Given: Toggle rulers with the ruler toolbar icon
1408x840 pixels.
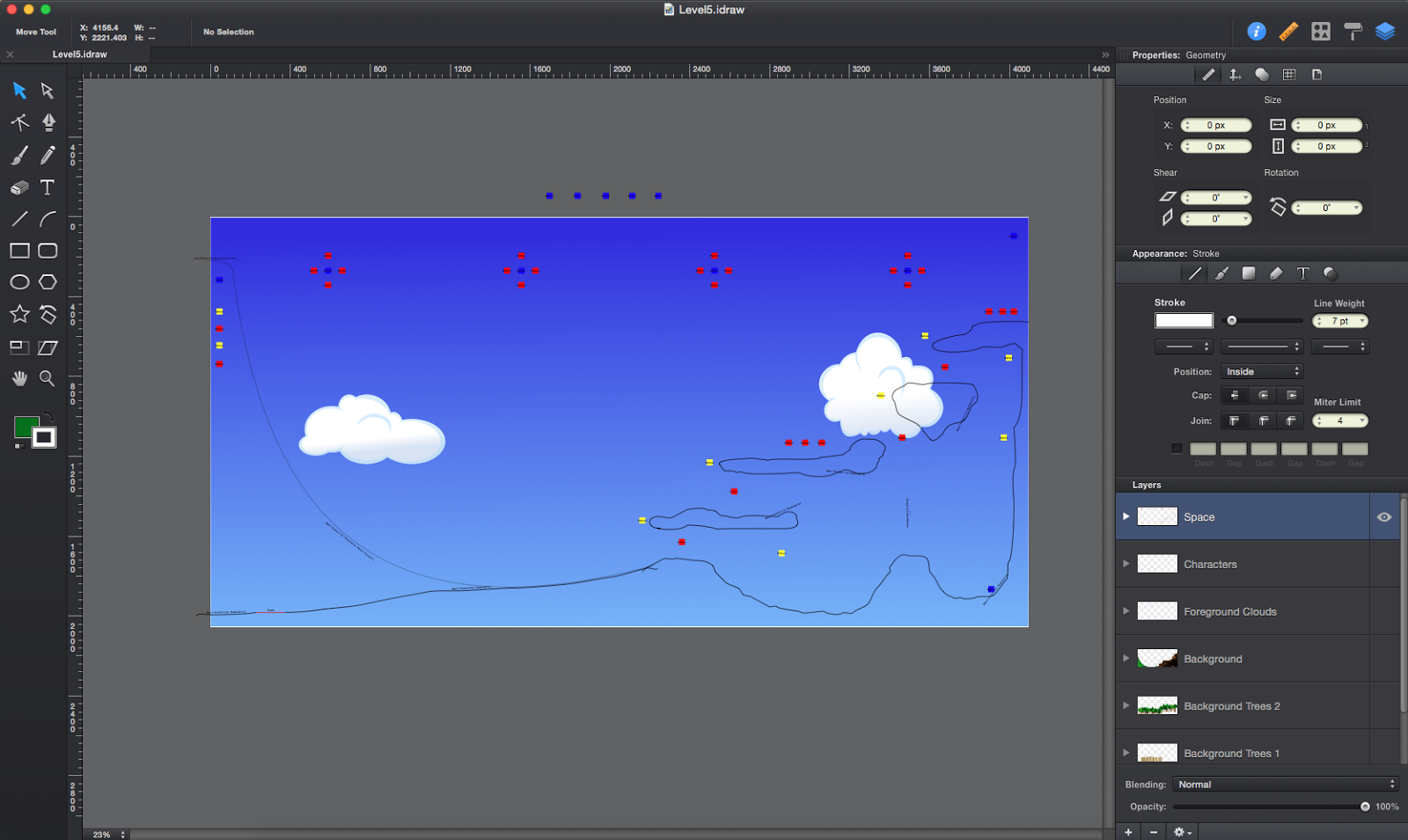Looking at the screenshot, I should click(x=1288, y=32).
